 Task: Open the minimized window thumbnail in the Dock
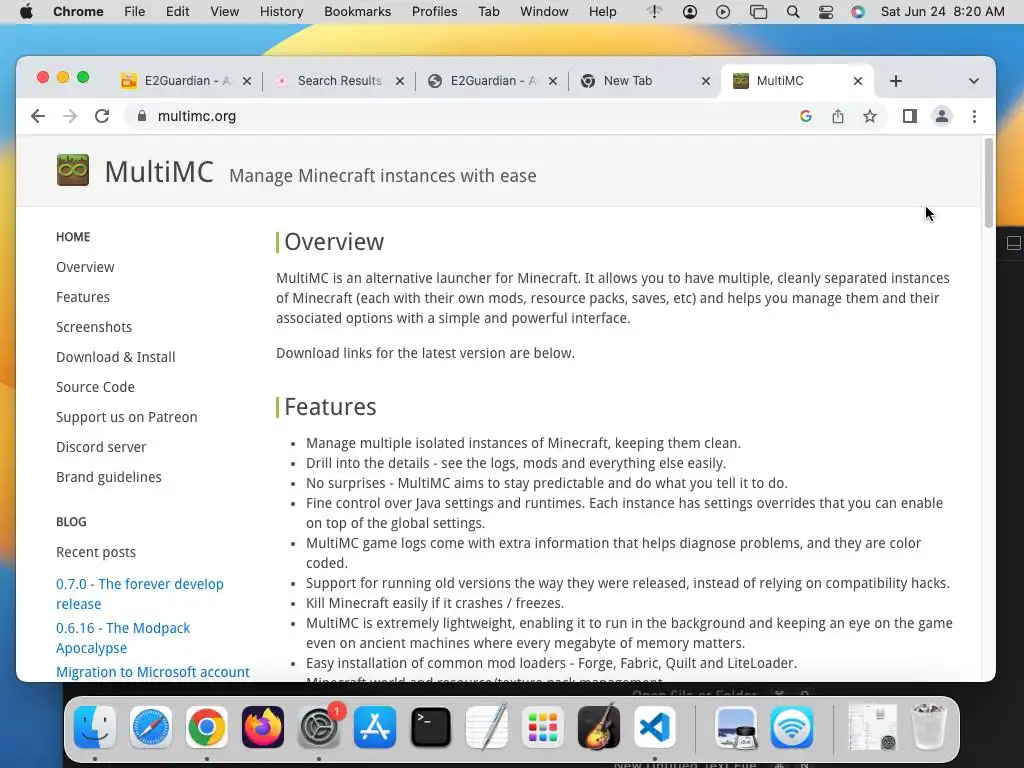pos(872,727)
